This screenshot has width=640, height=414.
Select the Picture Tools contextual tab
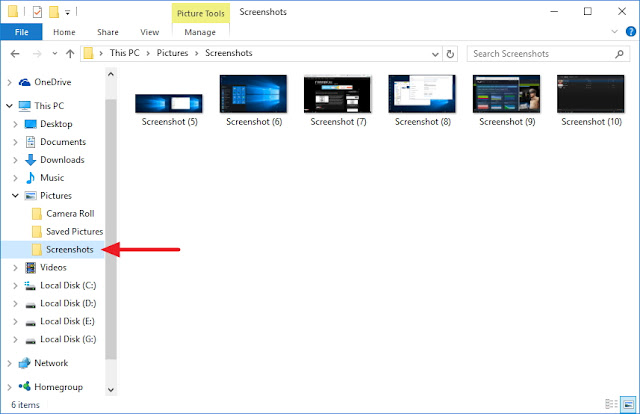201,13
